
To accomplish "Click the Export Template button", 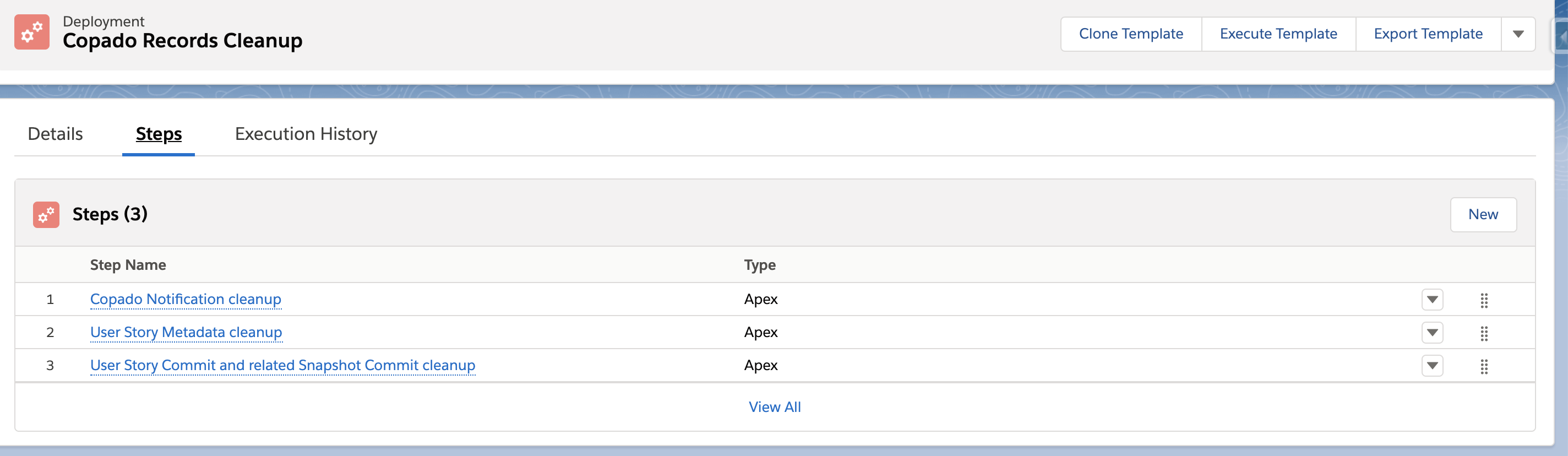I will (x=1428, y=34).
